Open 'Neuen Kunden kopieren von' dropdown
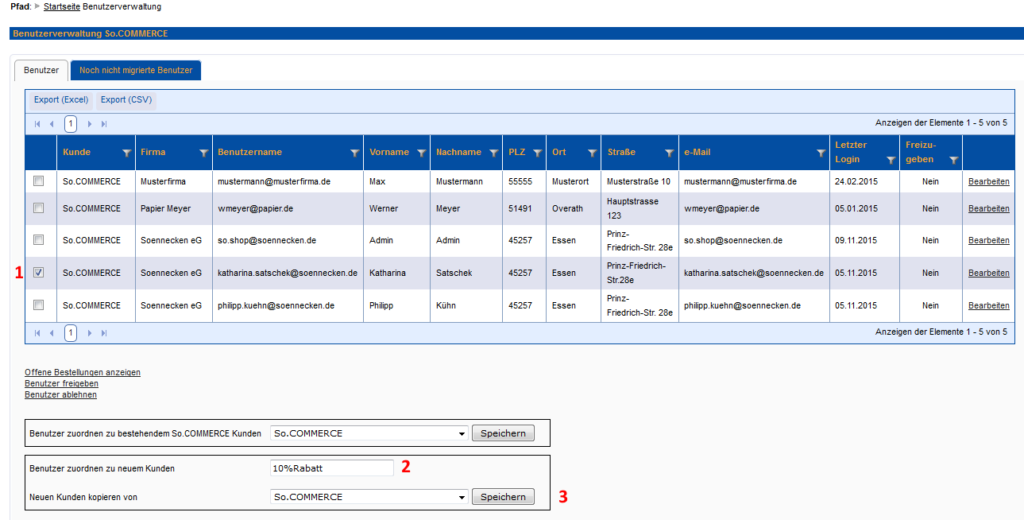 point(369,497)
